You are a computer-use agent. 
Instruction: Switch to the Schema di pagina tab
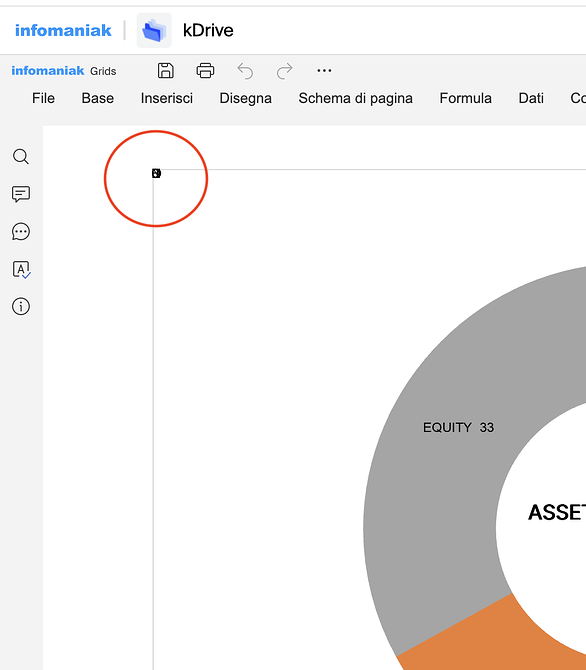[x=356, y=98]
